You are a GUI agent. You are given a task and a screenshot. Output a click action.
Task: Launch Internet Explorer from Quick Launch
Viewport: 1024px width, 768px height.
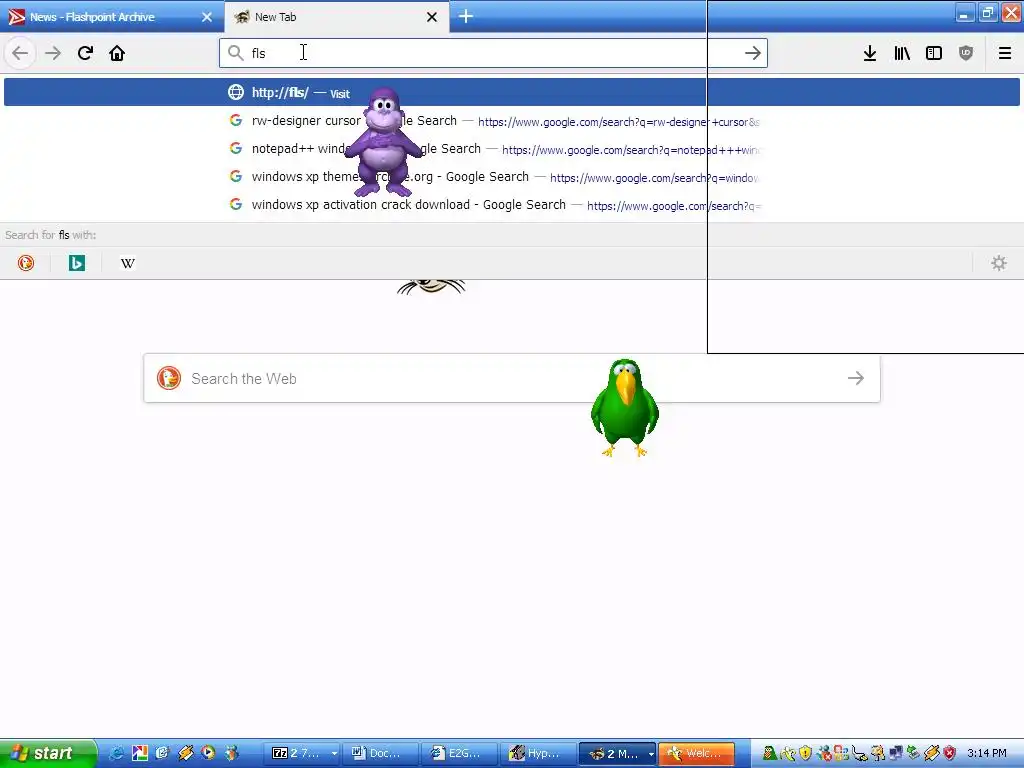click(x=117, y=753)
